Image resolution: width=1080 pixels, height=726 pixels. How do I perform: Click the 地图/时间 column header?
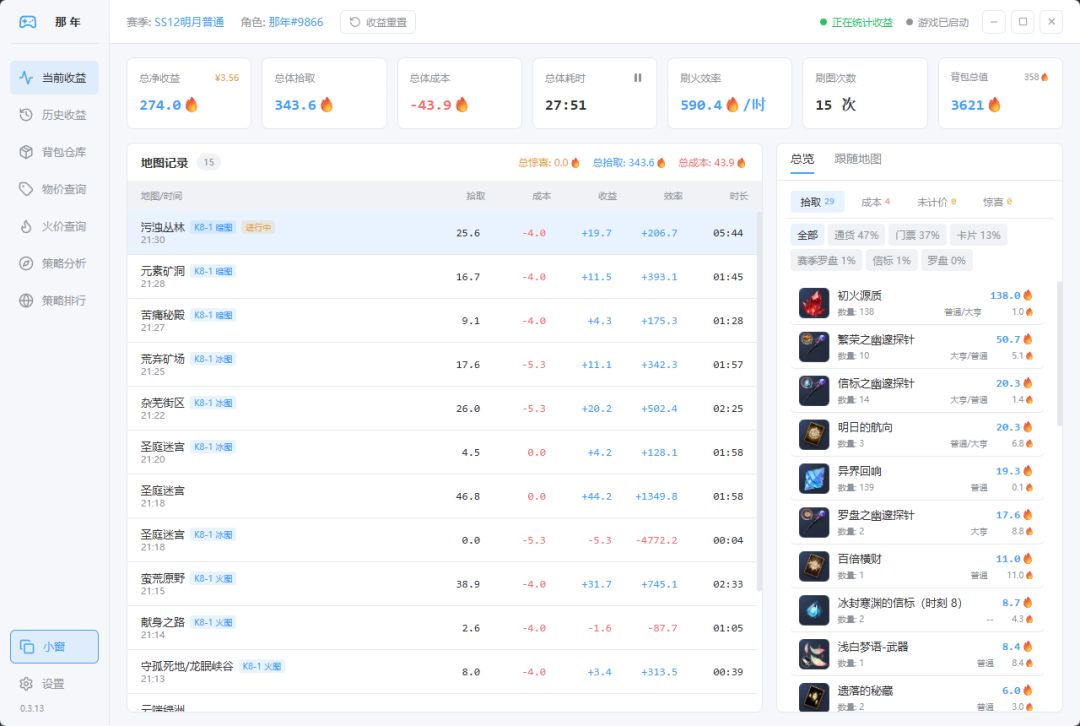pos(161,196)
